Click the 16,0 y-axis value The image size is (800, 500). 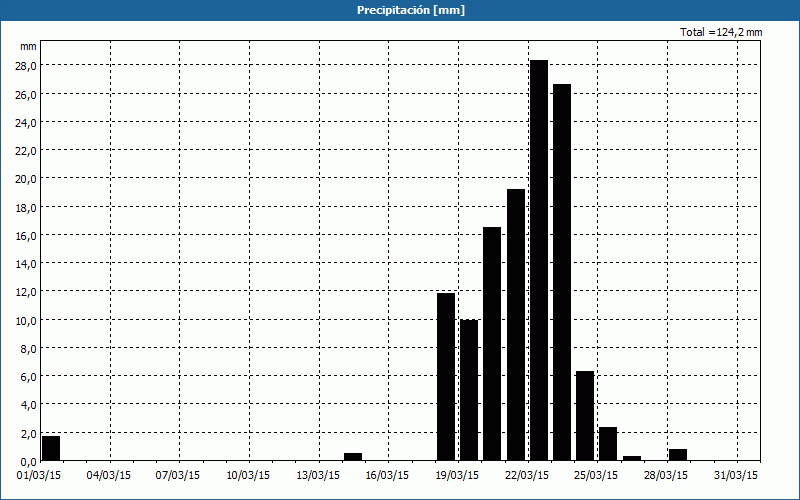(26, 236)
